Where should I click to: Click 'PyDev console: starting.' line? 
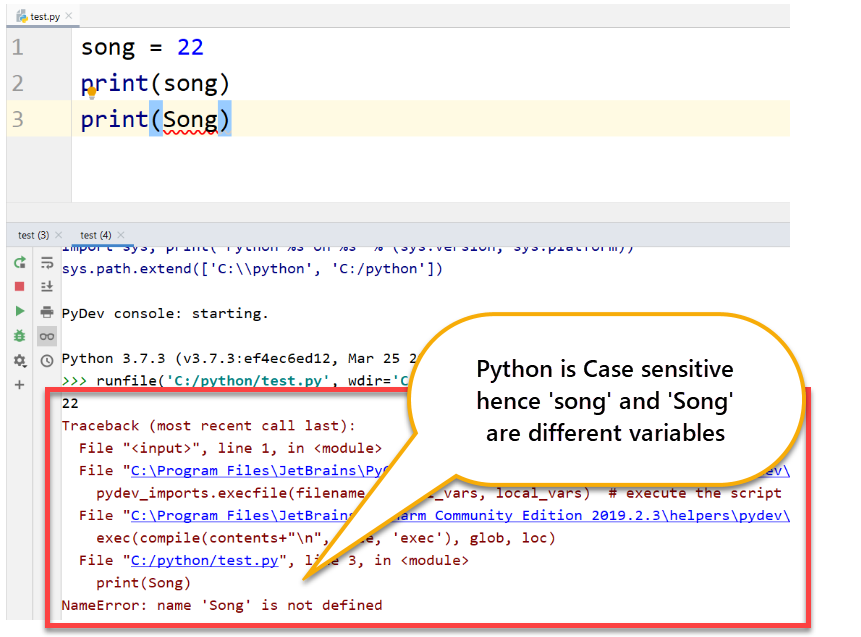(x=165, y=314)
